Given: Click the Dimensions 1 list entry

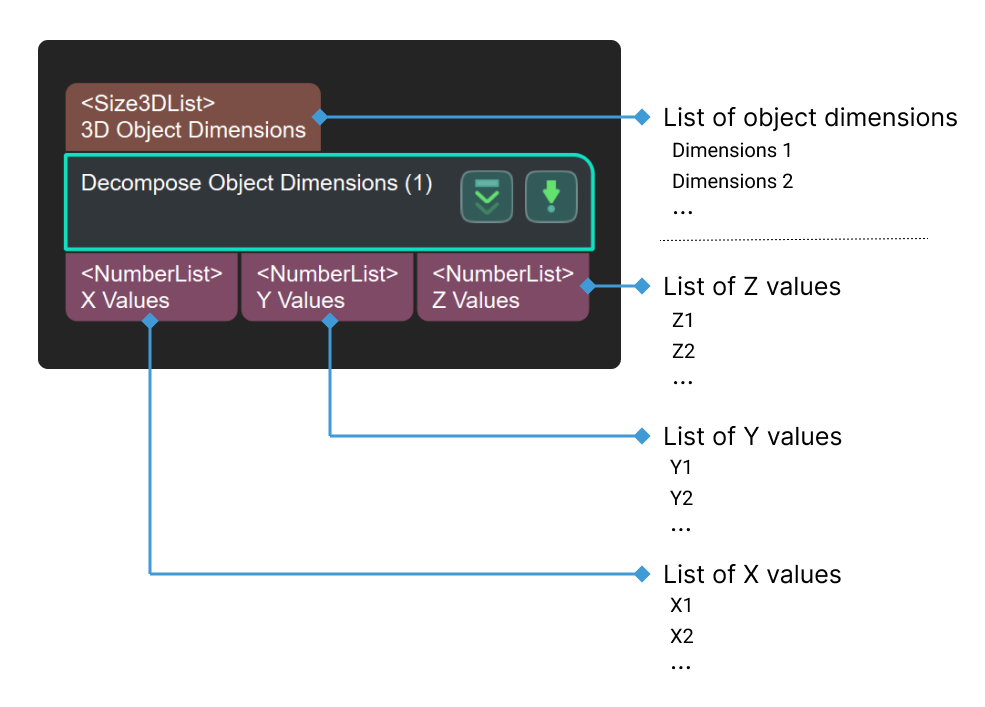Looking at the screenshot, I should pos(732,150).
